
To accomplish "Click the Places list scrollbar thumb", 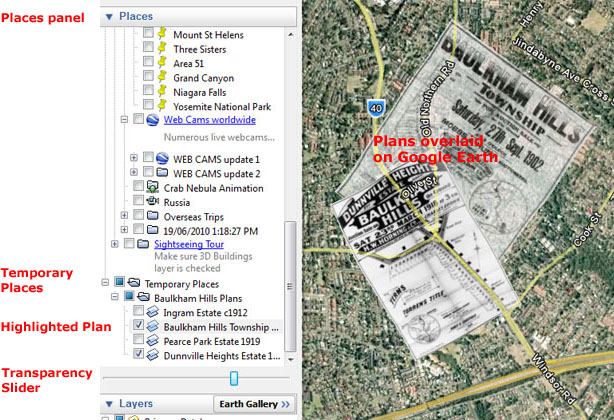I will tap(290, 287).
